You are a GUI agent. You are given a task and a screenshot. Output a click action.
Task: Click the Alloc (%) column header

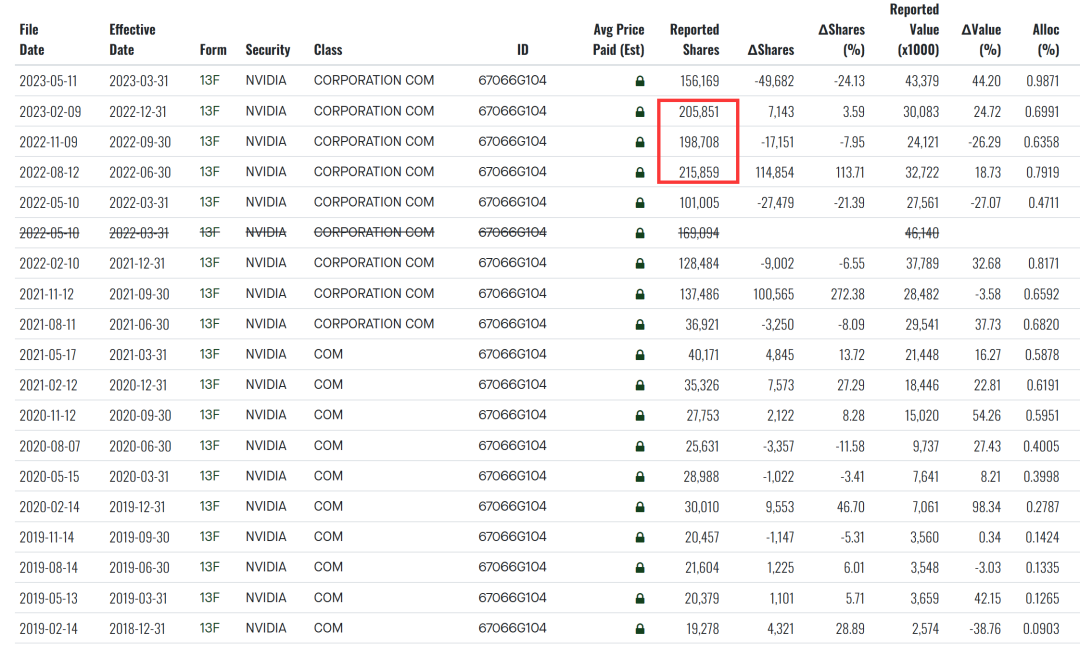pos(1046,39)
